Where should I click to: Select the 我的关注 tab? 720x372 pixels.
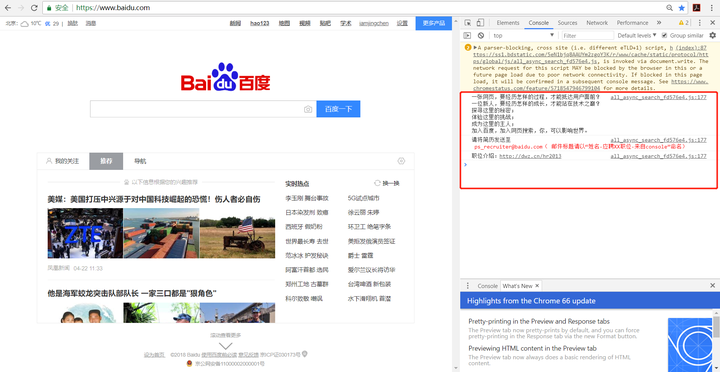63,161
